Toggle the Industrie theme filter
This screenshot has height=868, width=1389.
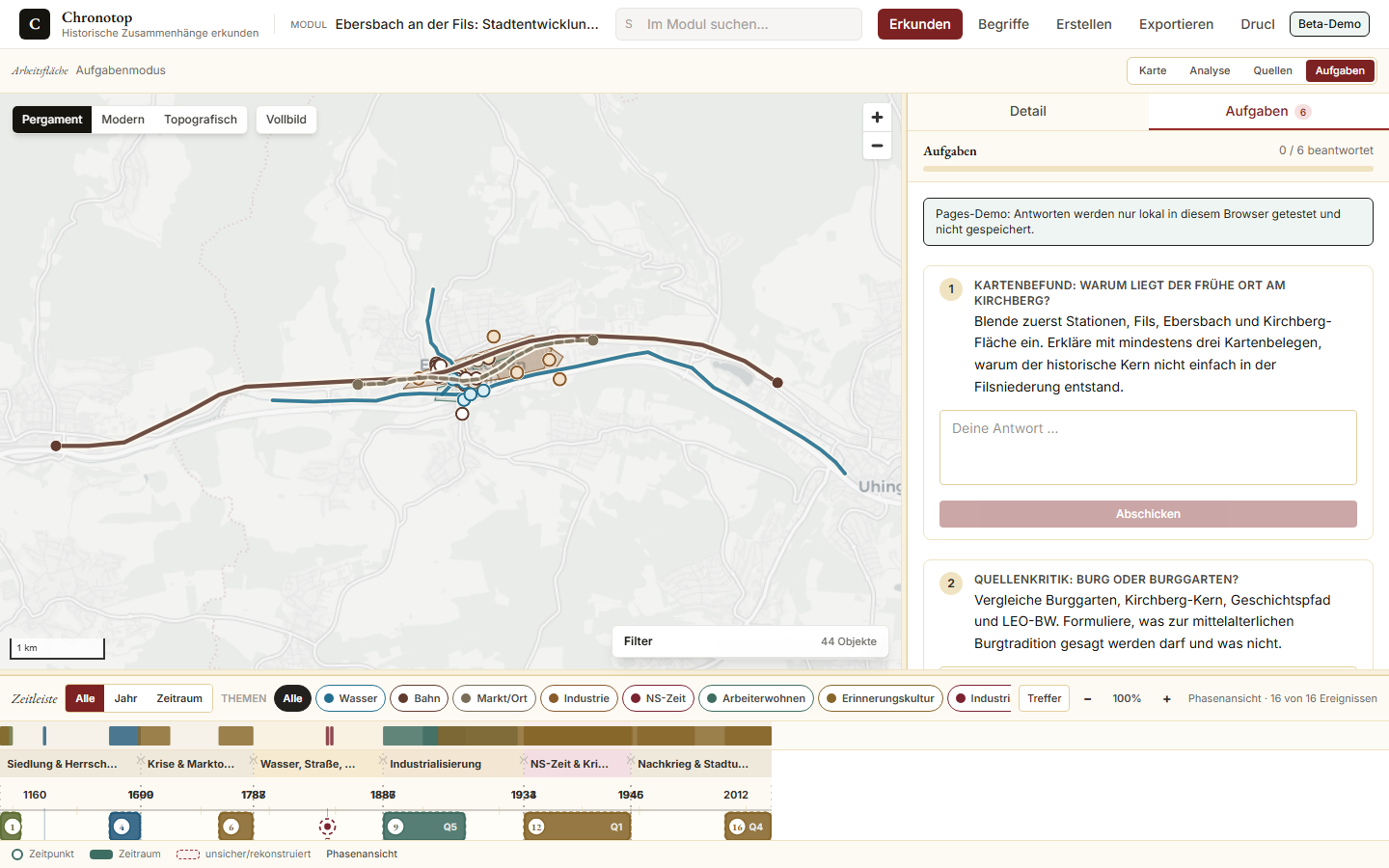tap(579, 698)
